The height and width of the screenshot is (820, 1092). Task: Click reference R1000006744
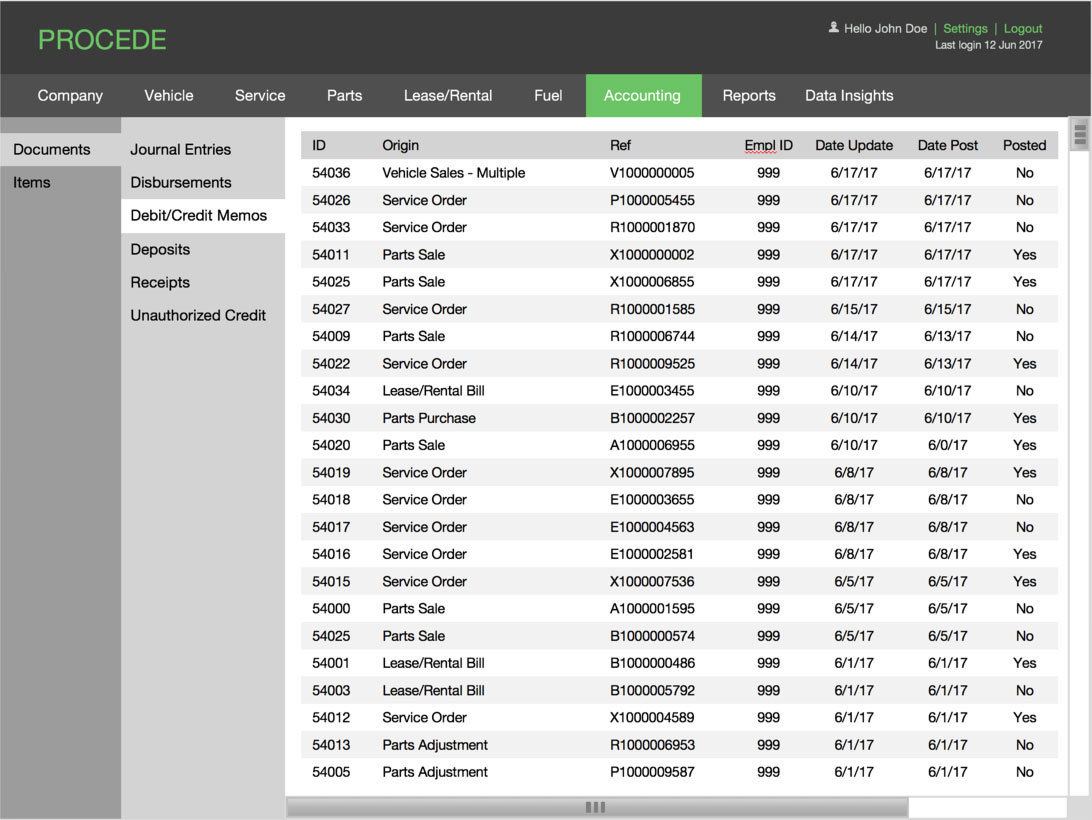[652, 336]
